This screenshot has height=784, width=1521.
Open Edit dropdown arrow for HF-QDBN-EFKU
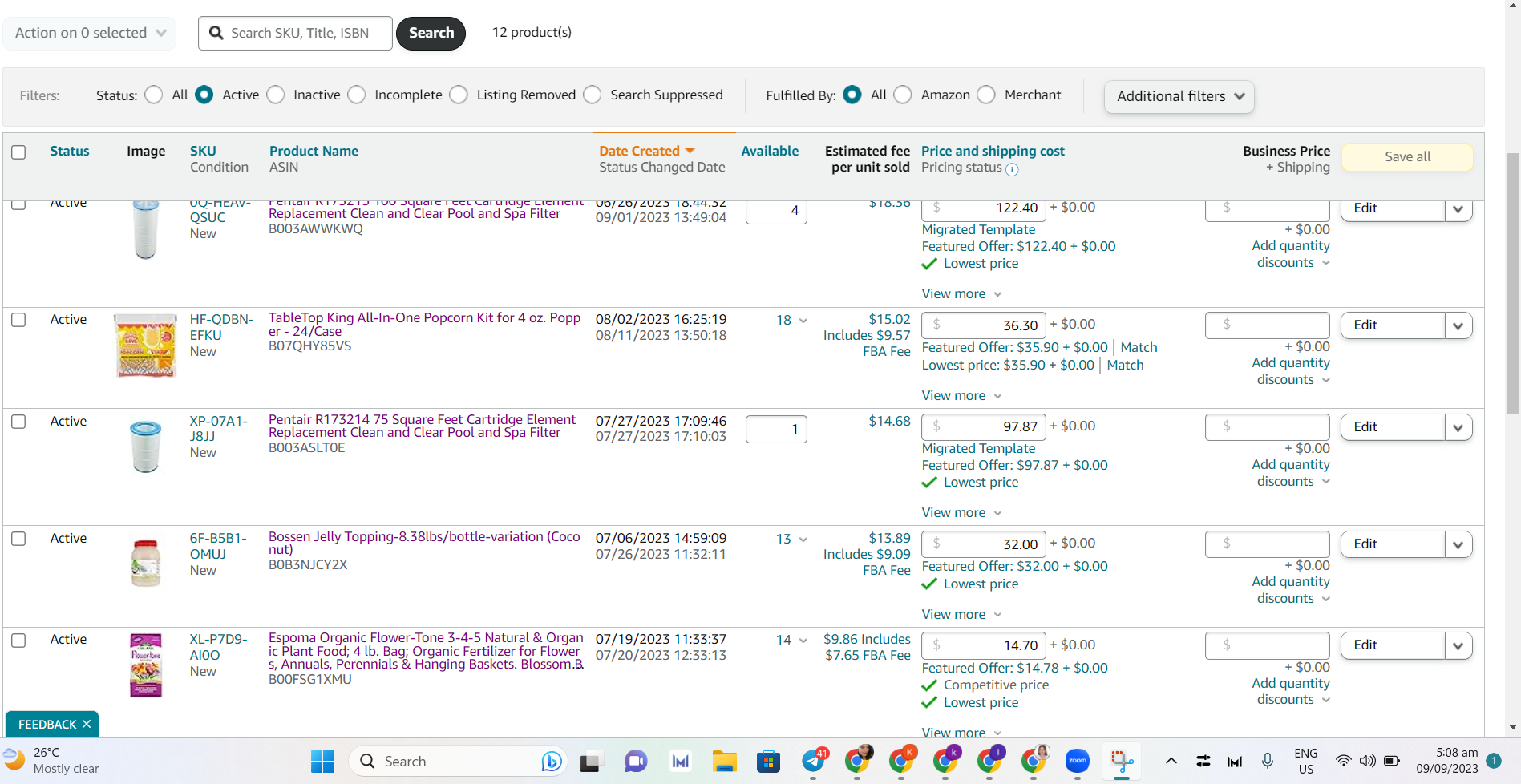pos(1458,325)
